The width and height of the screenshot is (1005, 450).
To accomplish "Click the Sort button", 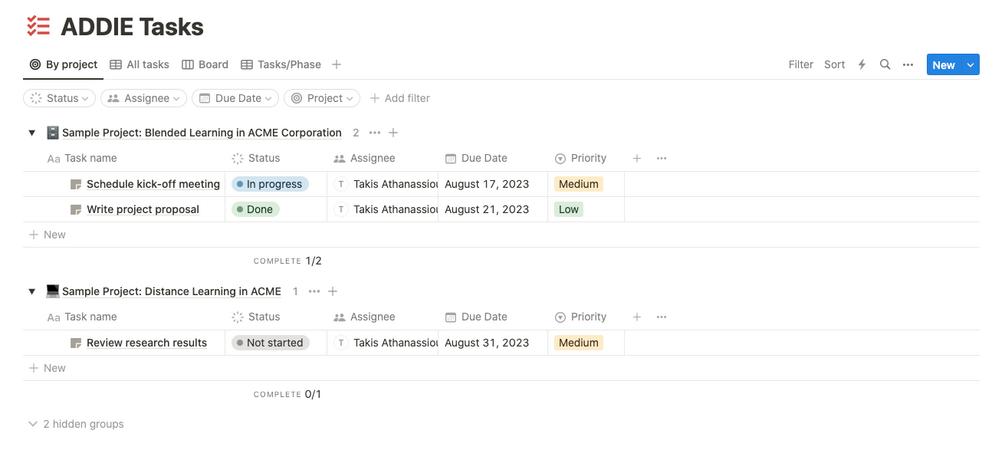I will (834, 65).
